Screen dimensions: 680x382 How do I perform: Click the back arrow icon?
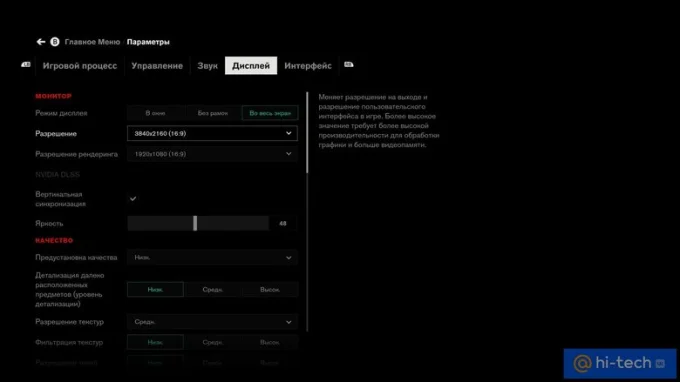(x=41, y=42)
